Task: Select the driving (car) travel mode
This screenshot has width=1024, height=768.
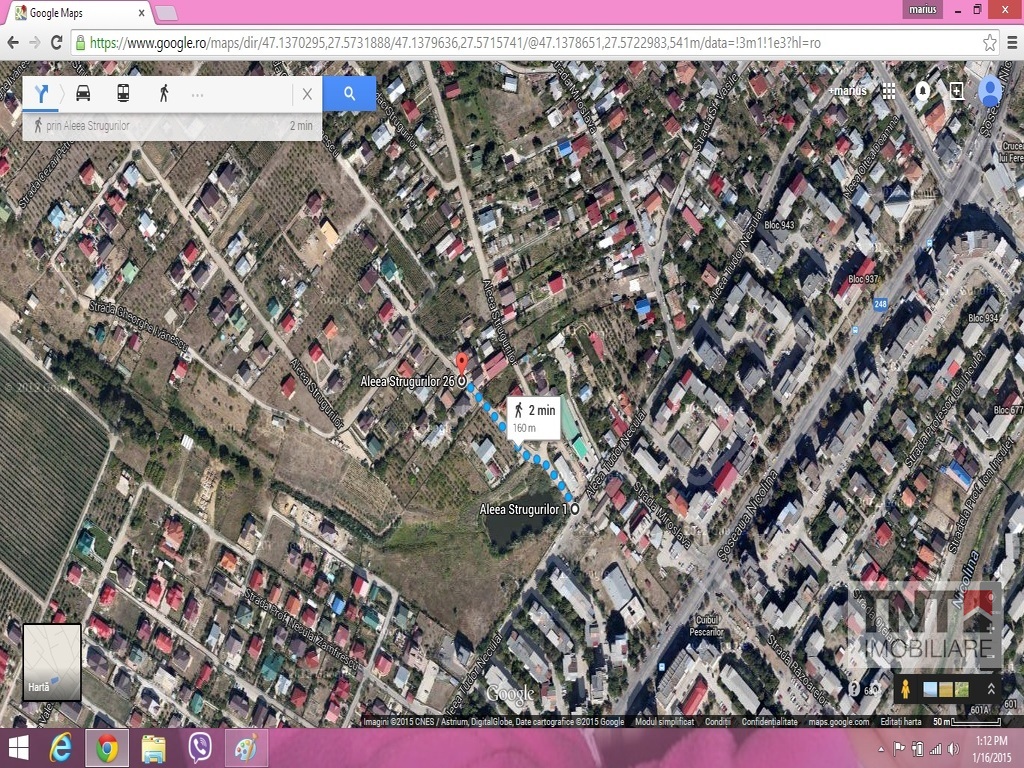Action: [x=83, y=93]
